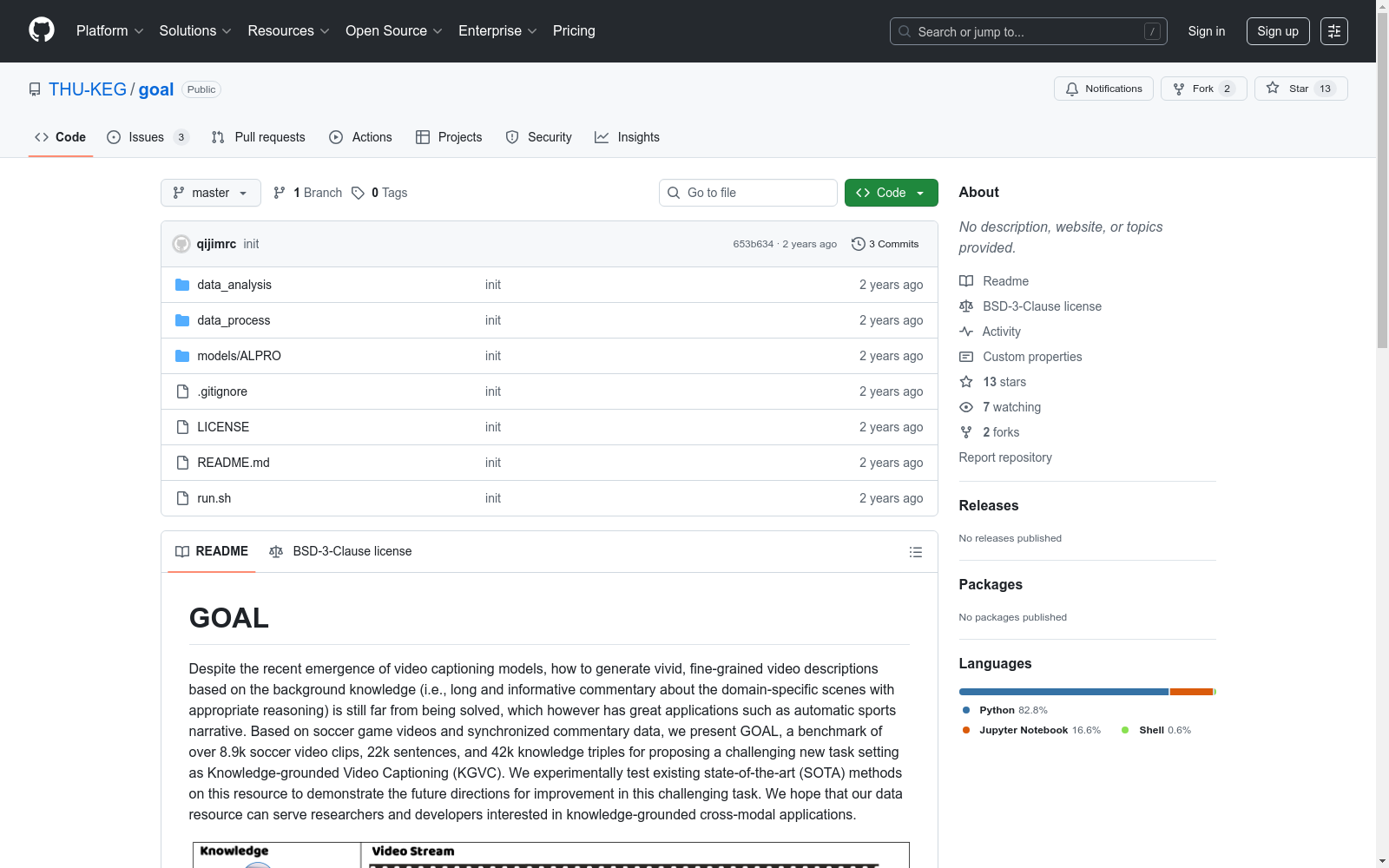1389x868 pixels.
Task: Click the folder icon of the data_analysis row
Action: pos(182,285)
